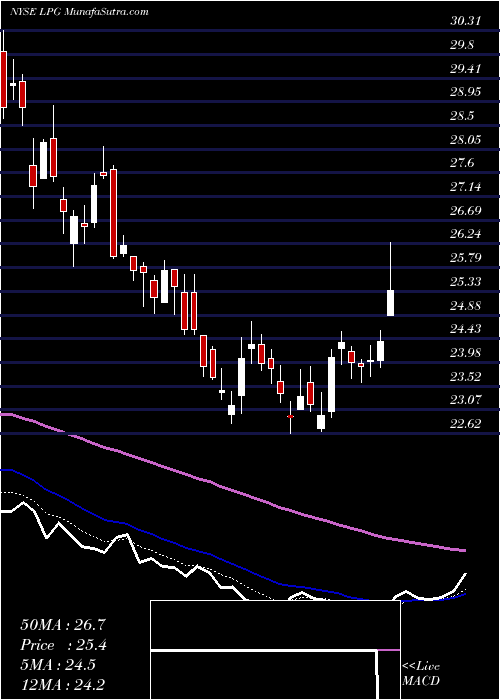Click the 24.43 price axis label

(x=465, y=329)
